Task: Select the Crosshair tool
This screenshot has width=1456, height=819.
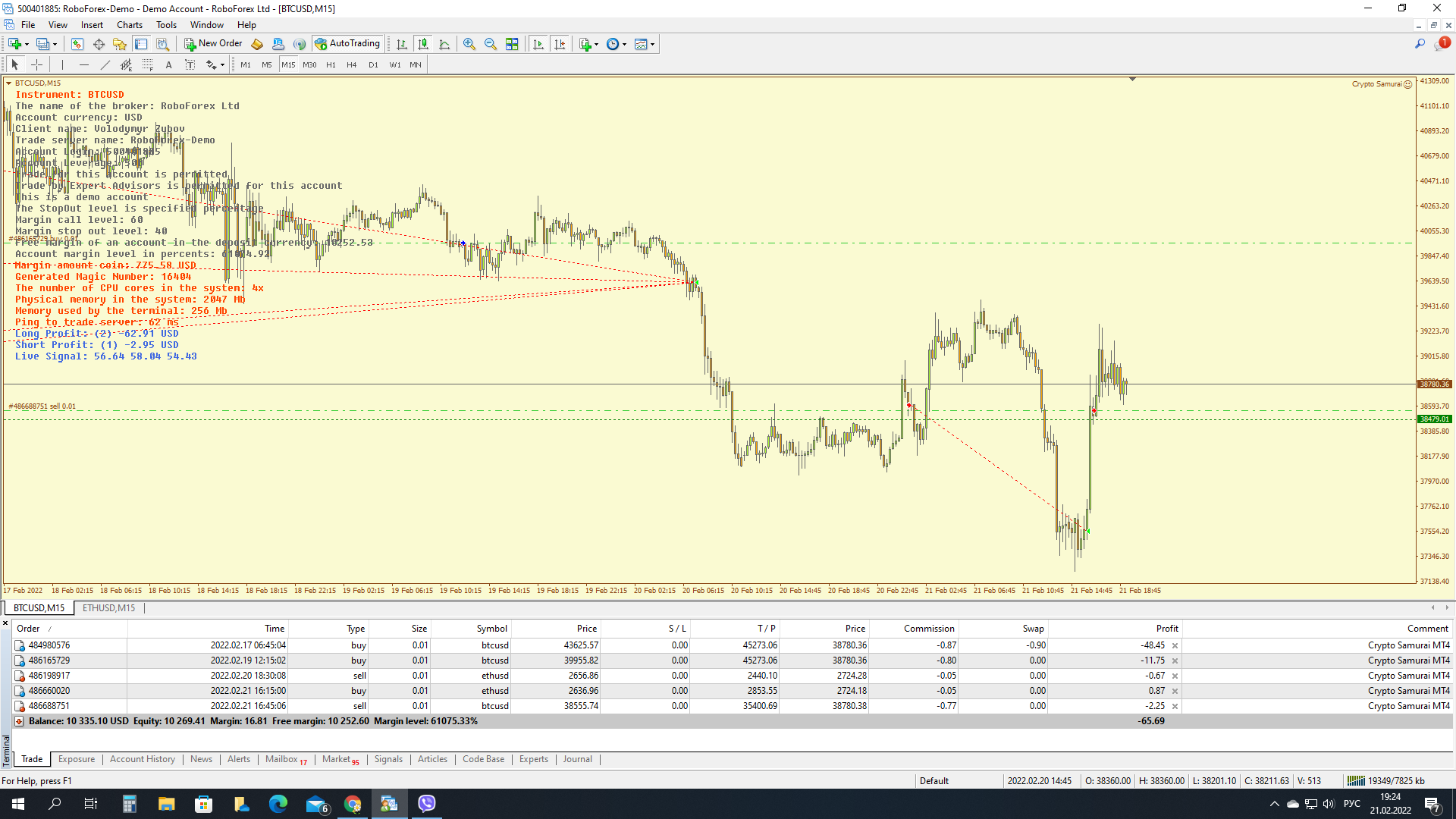Action: [36, 64]
